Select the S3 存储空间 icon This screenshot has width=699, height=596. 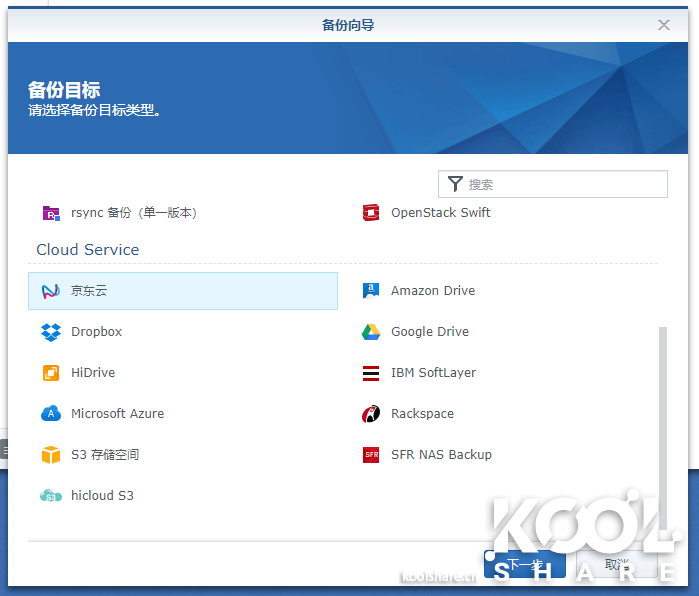click(51, 455)
